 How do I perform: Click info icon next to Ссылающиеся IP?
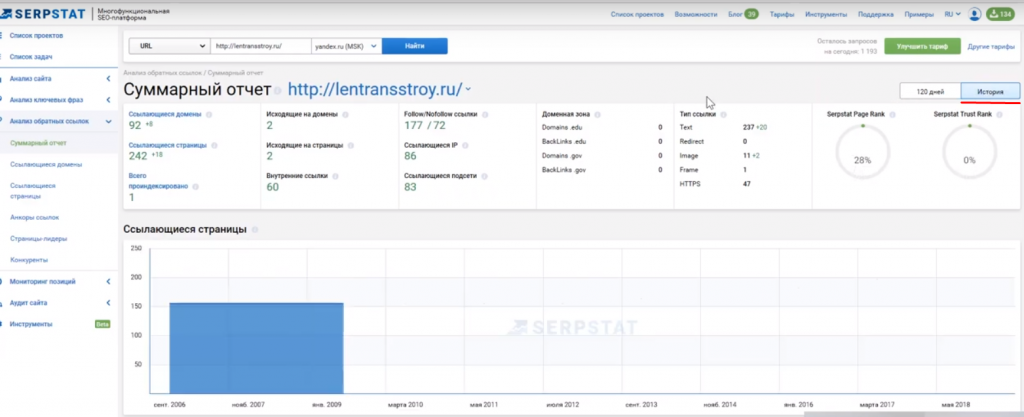pyautogui.click(x=464, y=146)
